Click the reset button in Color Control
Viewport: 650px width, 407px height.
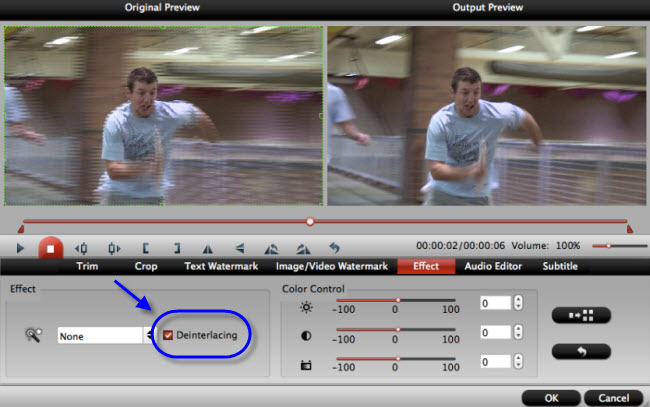coord(581,351)
